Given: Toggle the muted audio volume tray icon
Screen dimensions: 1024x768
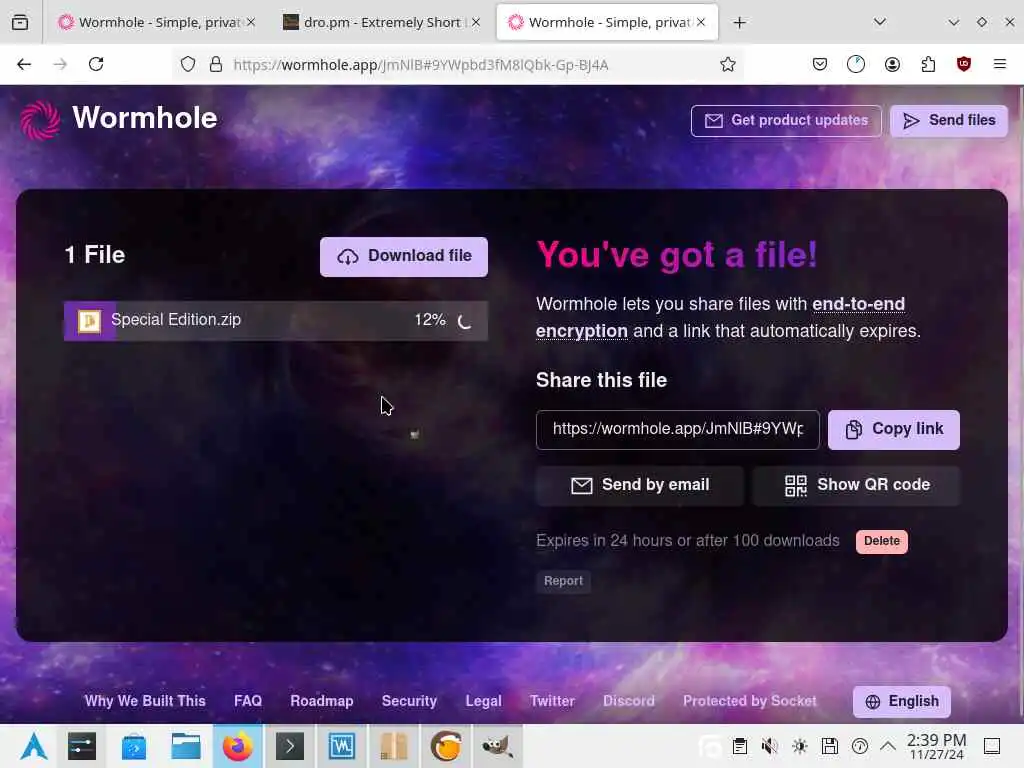Looking at the screenshot, I should point(770,746).
